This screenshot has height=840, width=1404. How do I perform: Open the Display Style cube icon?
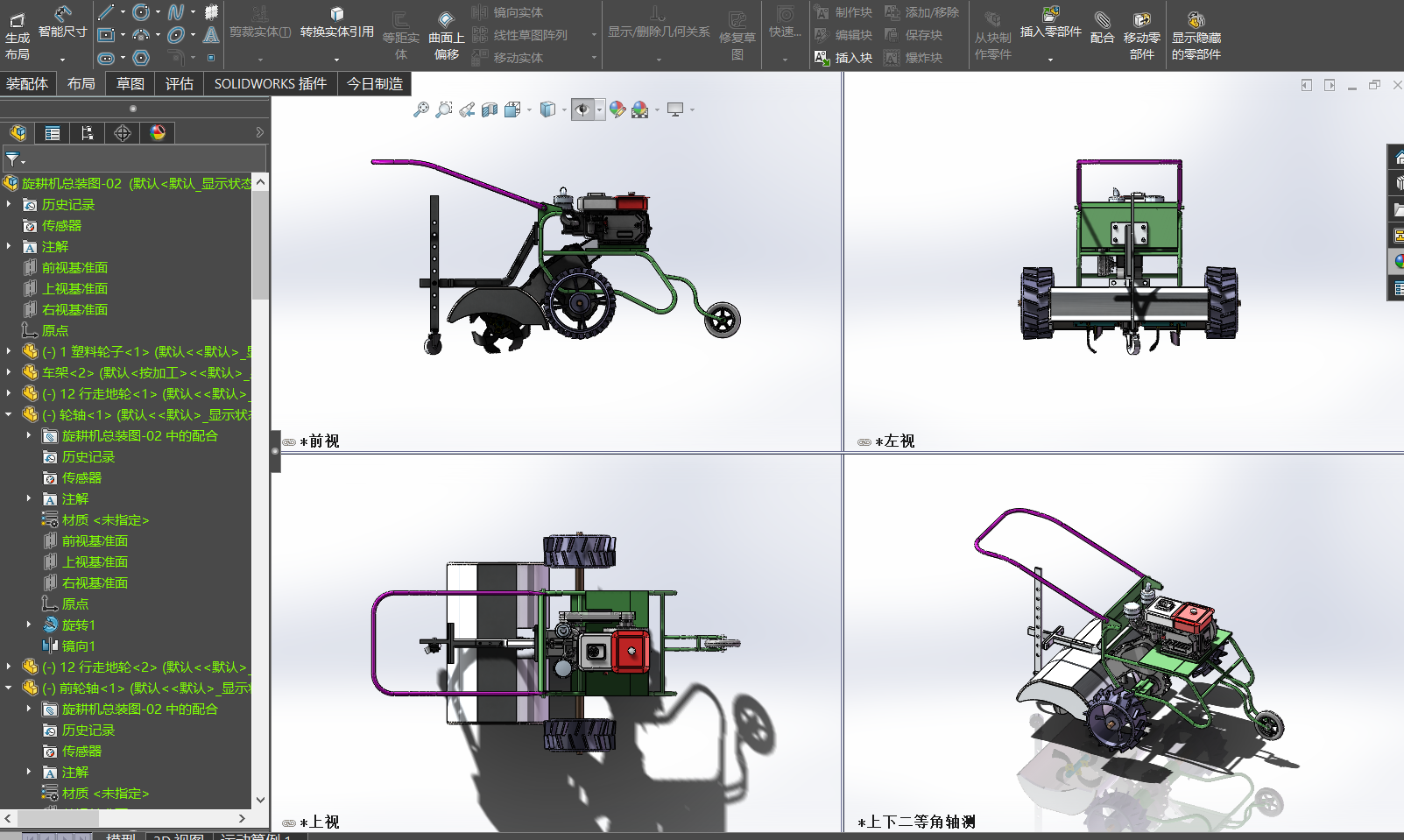547,109
